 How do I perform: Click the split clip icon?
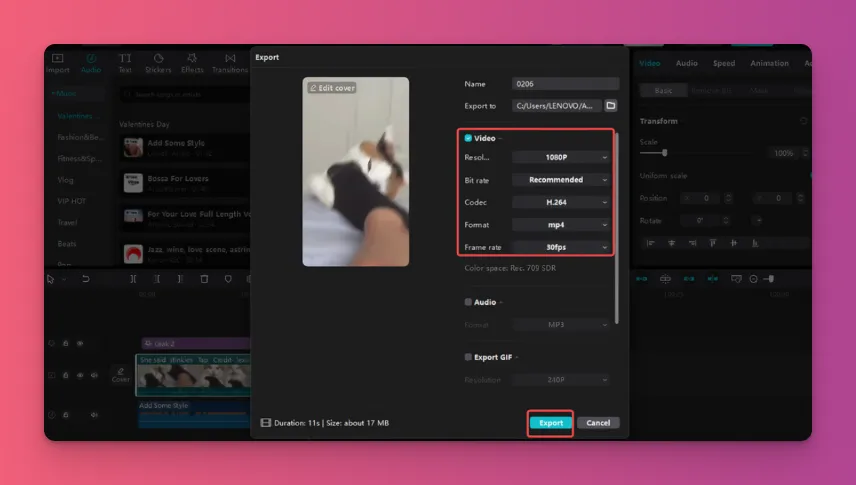coord(133,279)
